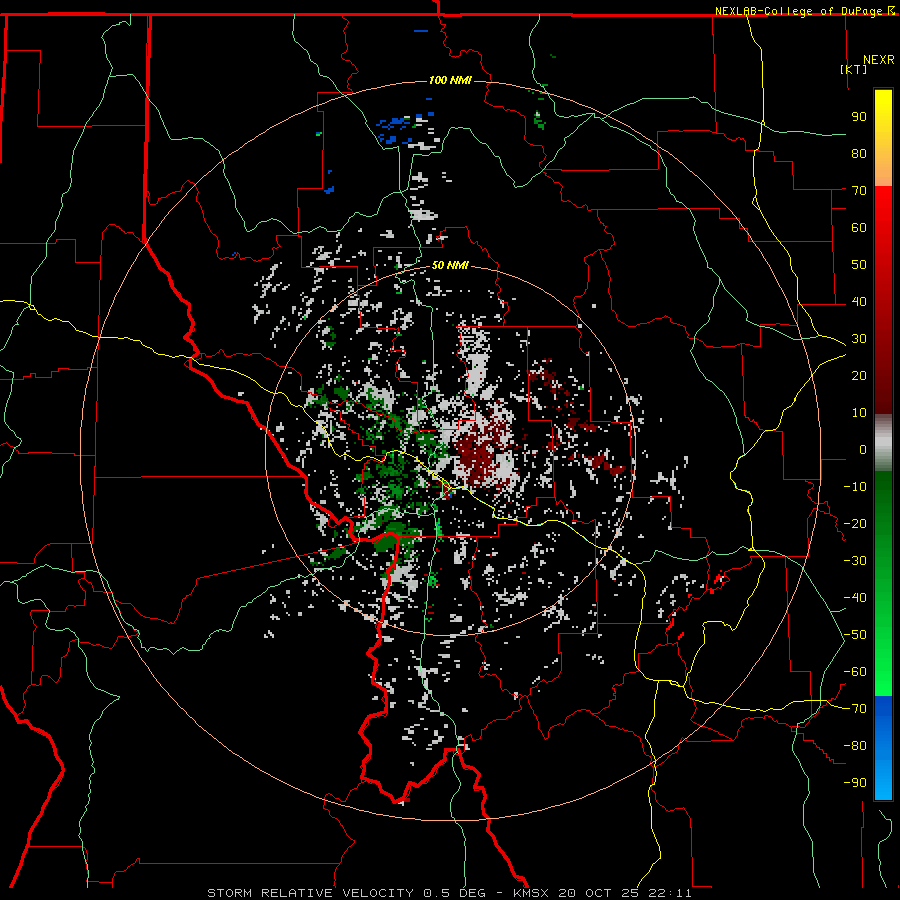Image resolution: width=900 pixels, height=900 pixels.
Task: Click the -30 value on velocity scale
Action: point(855,561)
